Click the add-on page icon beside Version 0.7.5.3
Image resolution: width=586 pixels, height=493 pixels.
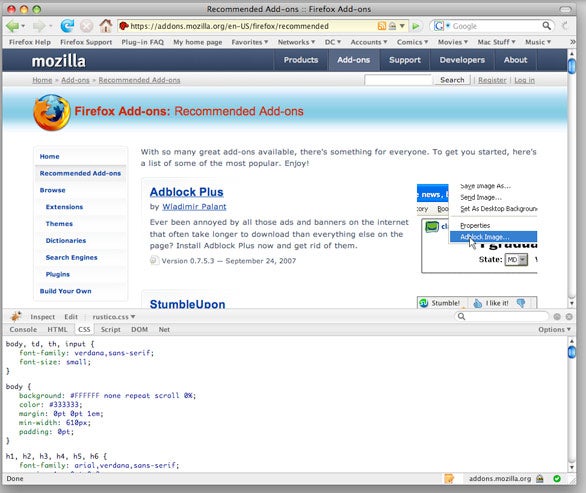pos(154,260)
